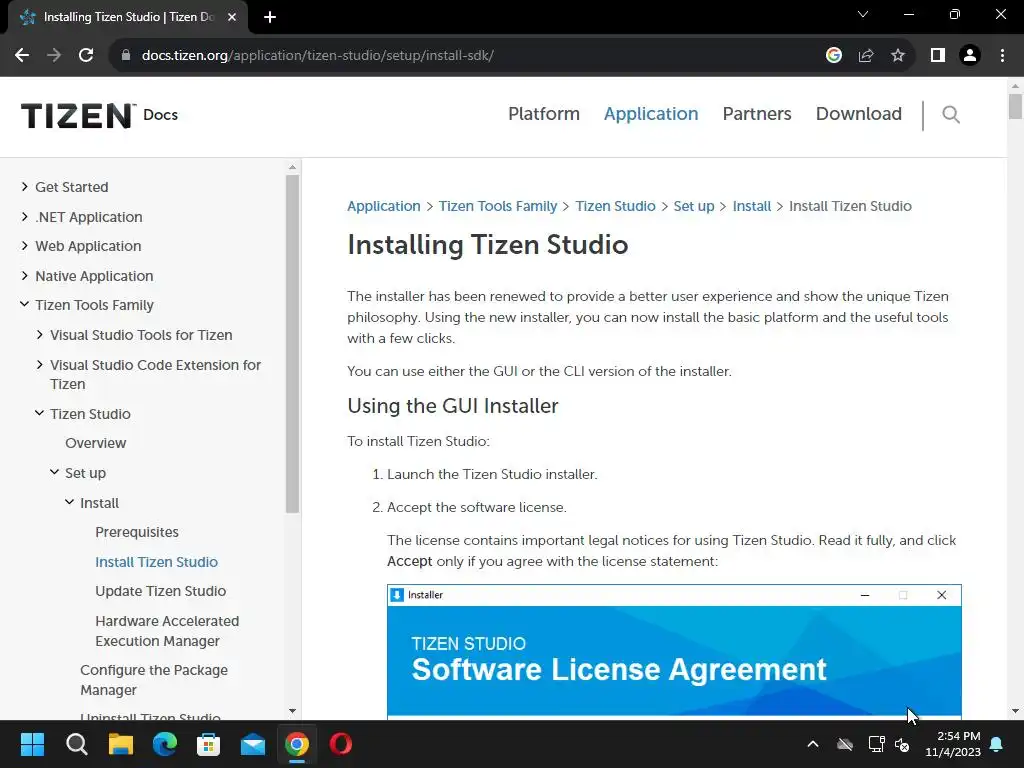View site information padlock icon

(x=125, y=56)
